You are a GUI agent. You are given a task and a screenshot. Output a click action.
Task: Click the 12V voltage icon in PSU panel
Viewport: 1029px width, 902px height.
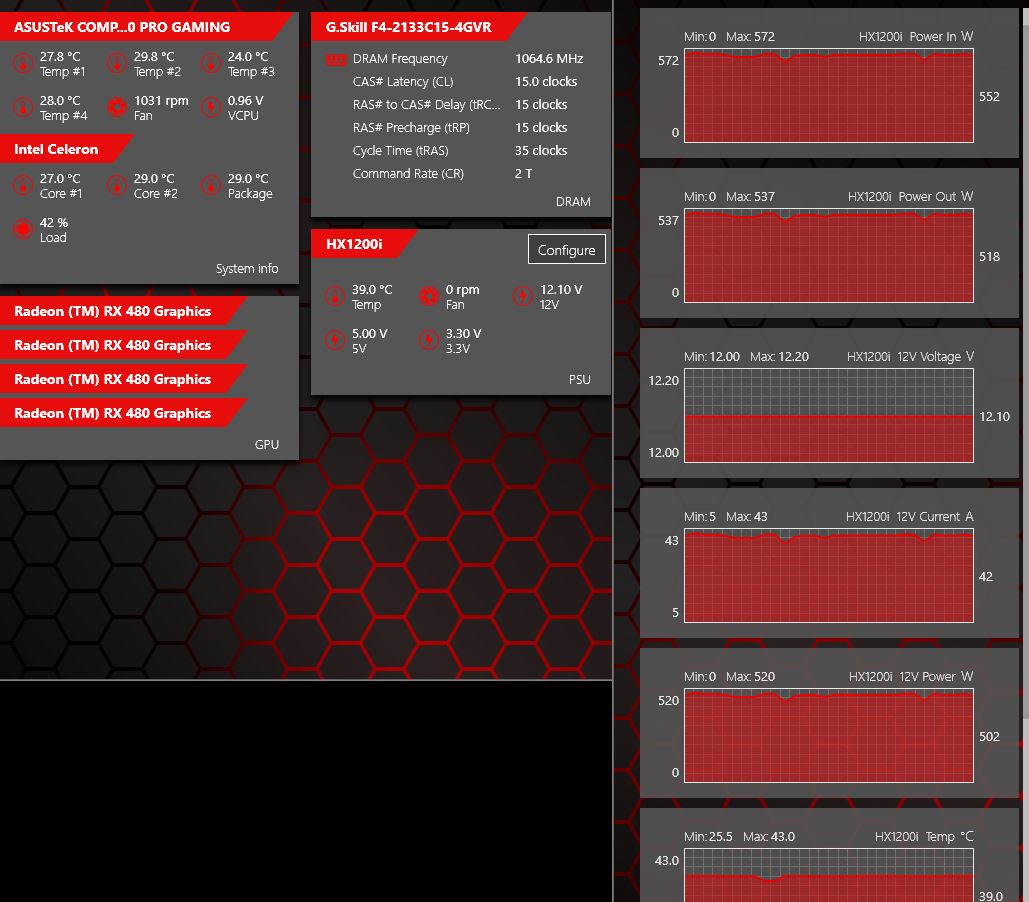[523, 297]
